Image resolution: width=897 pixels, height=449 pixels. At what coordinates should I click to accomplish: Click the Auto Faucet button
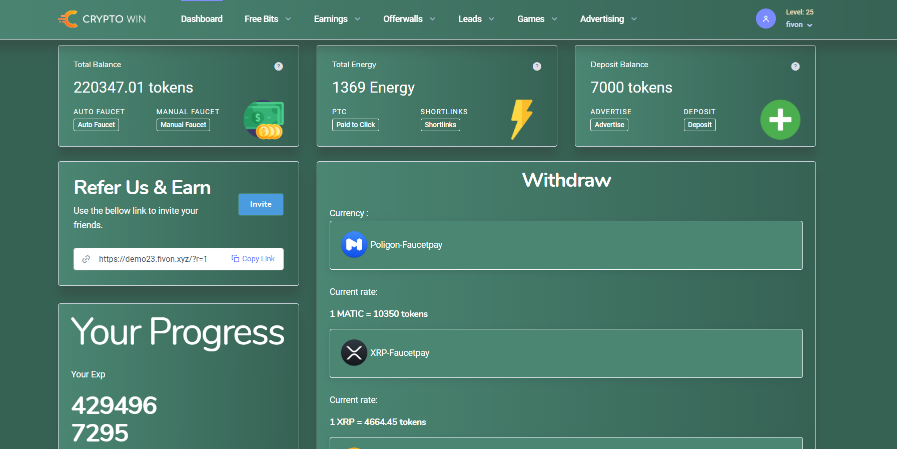pos(95,125)
